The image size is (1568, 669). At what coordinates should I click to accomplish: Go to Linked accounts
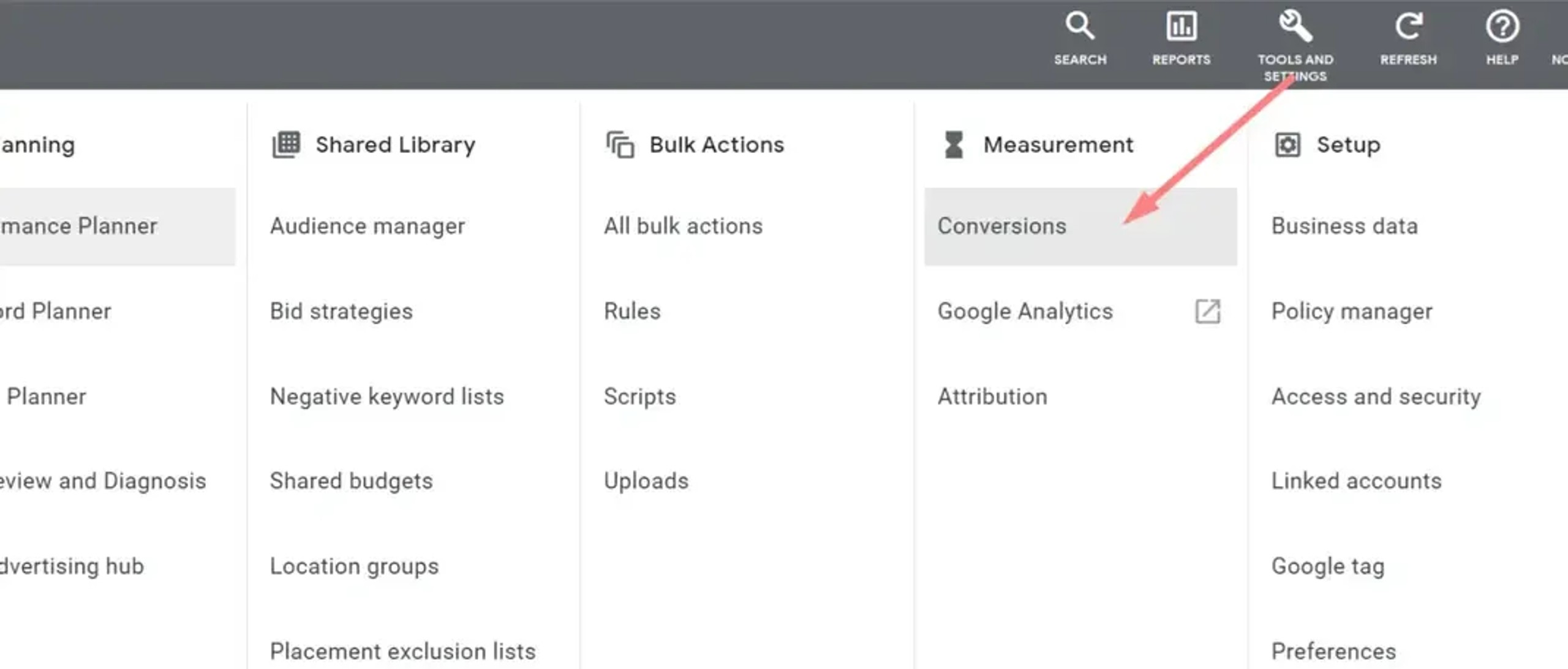click(x=1356, y=481)
